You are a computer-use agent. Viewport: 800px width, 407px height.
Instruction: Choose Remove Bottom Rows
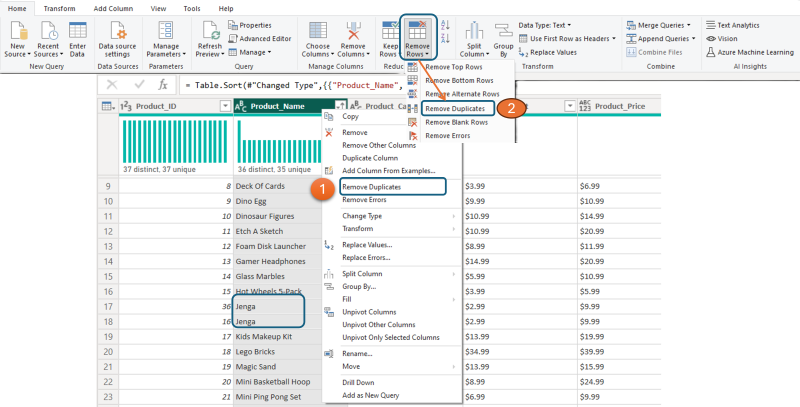(459, 81)
